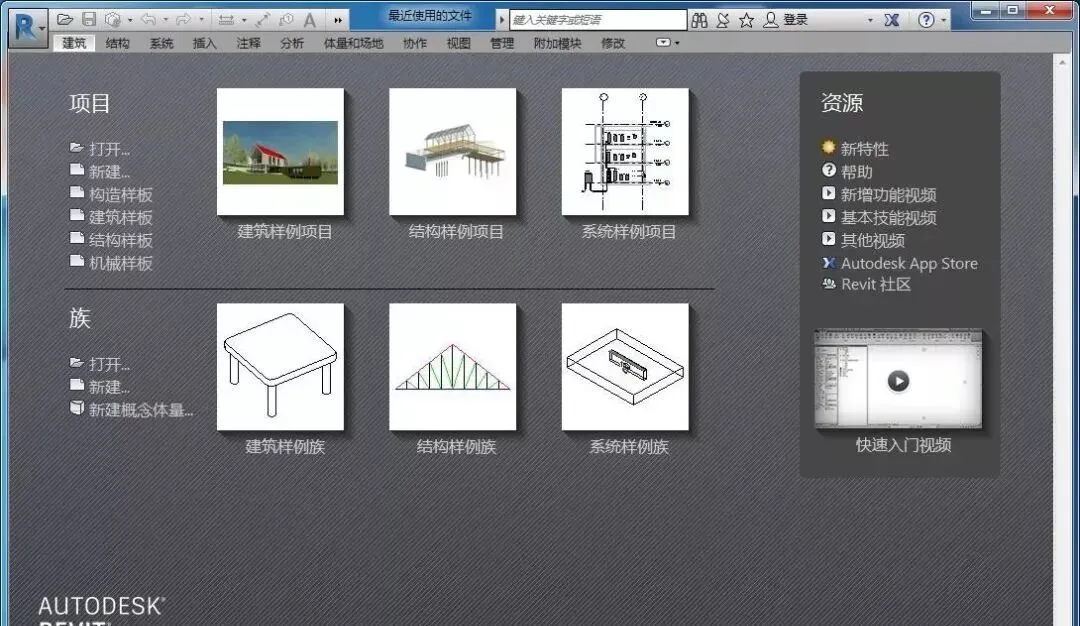The height and width of the screenshot is (626, 1080).
Task: Open the 结构样例族 truss thumbnail
Action: 453,367
